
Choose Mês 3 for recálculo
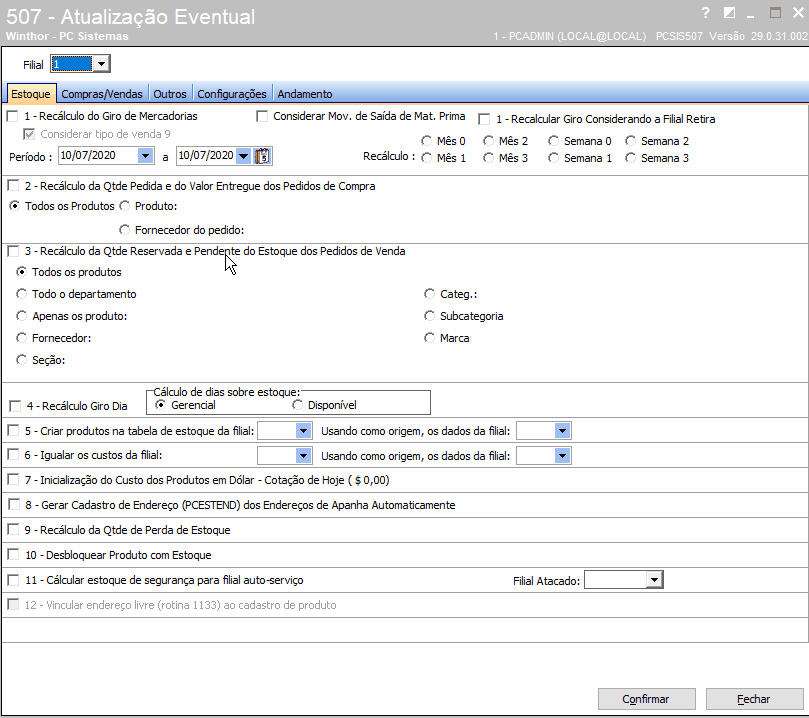[x=489, y=158]
